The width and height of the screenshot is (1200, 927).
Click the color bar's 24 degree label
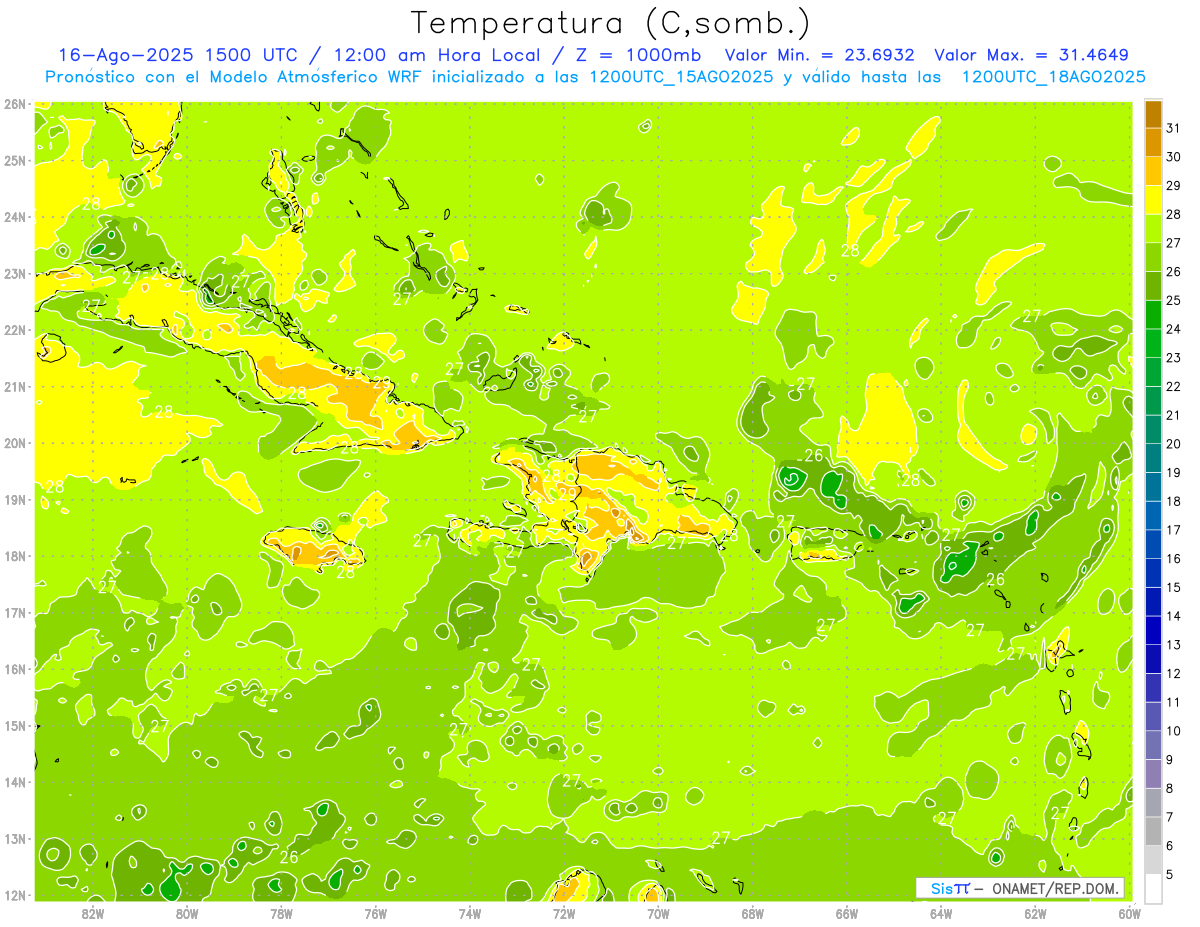pyautogui.click(x=1174, y=329)
